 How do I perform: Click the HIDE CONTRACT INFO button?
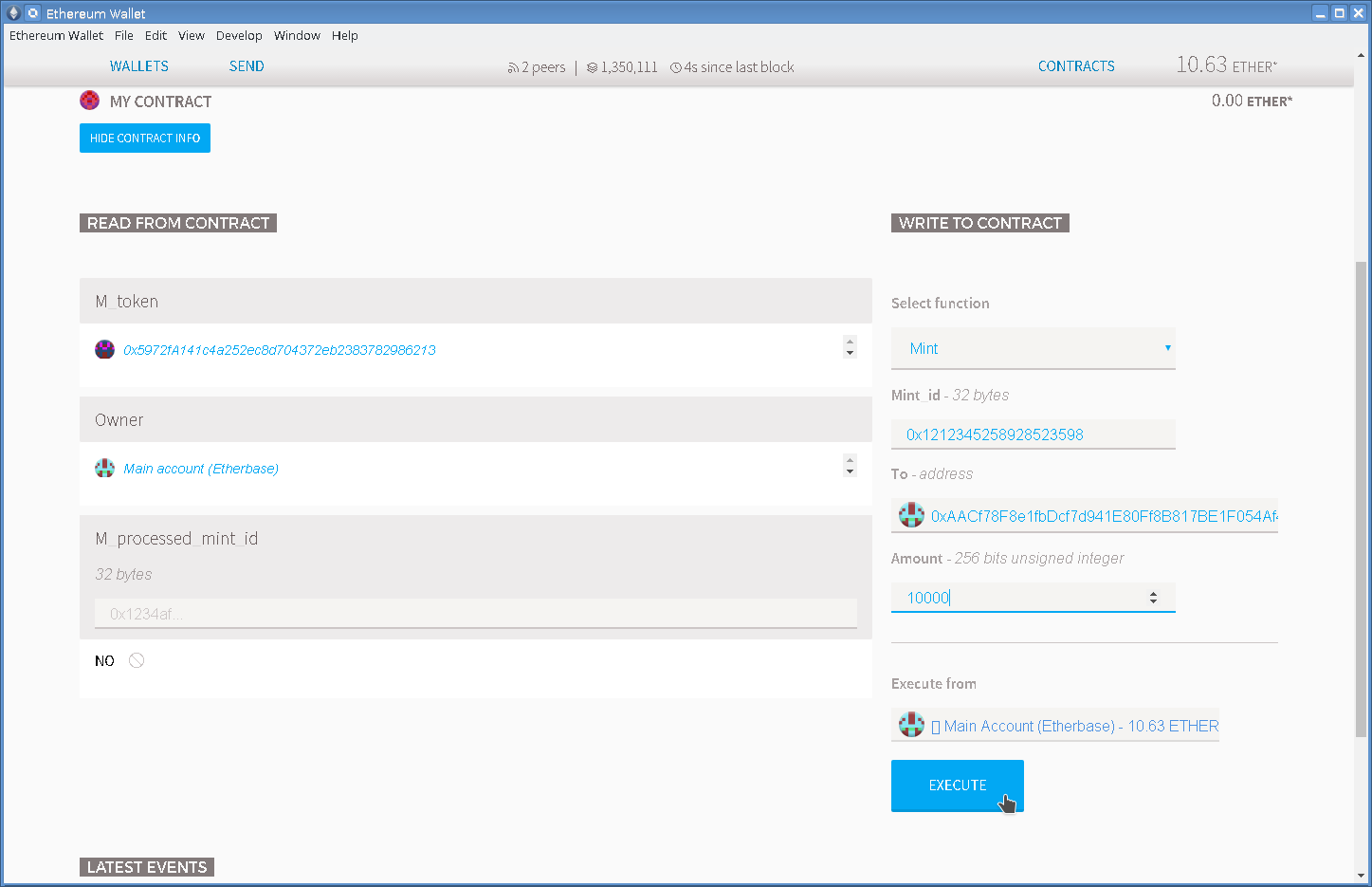coord(145,138)
